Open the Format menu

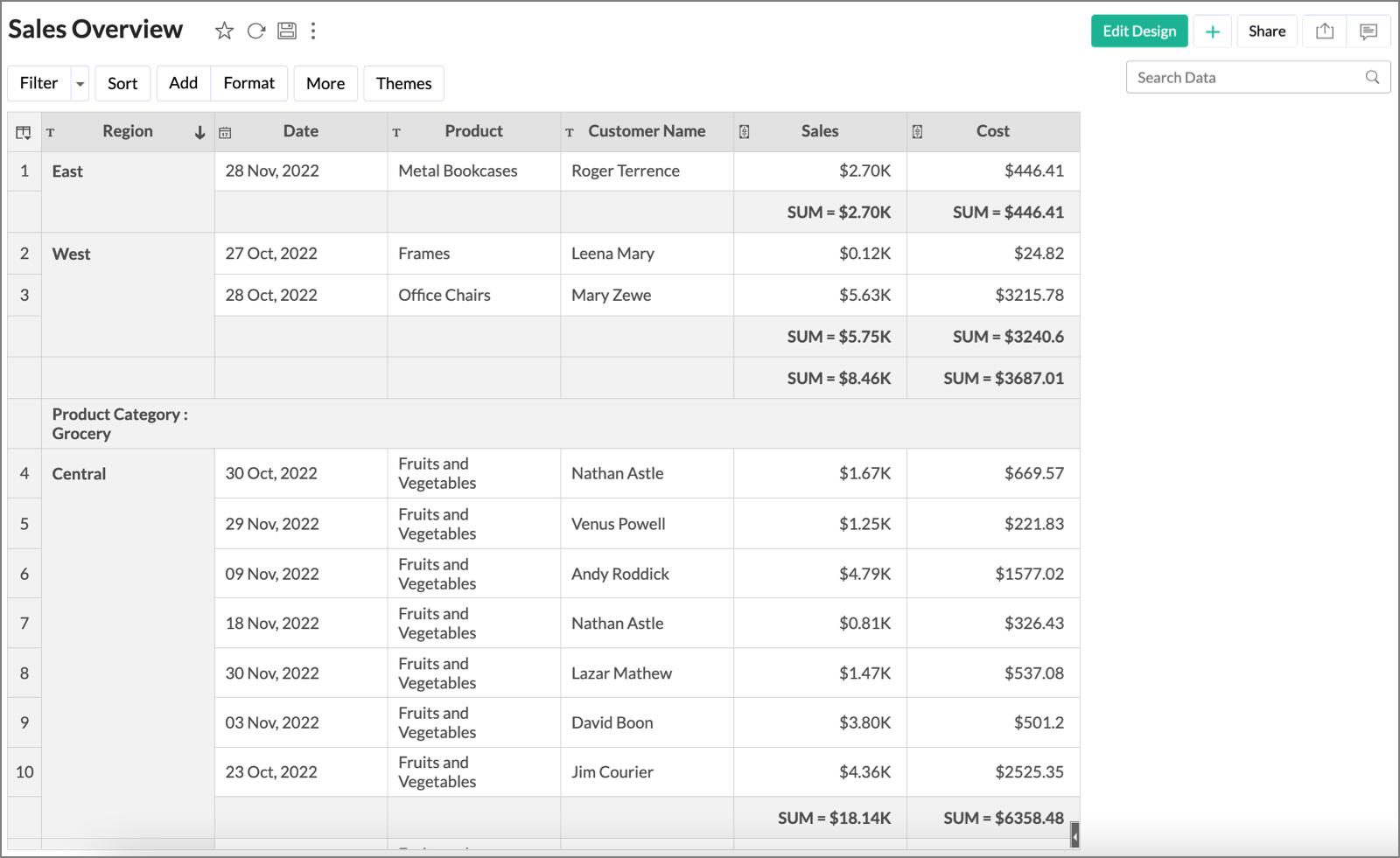pos(248,84)
